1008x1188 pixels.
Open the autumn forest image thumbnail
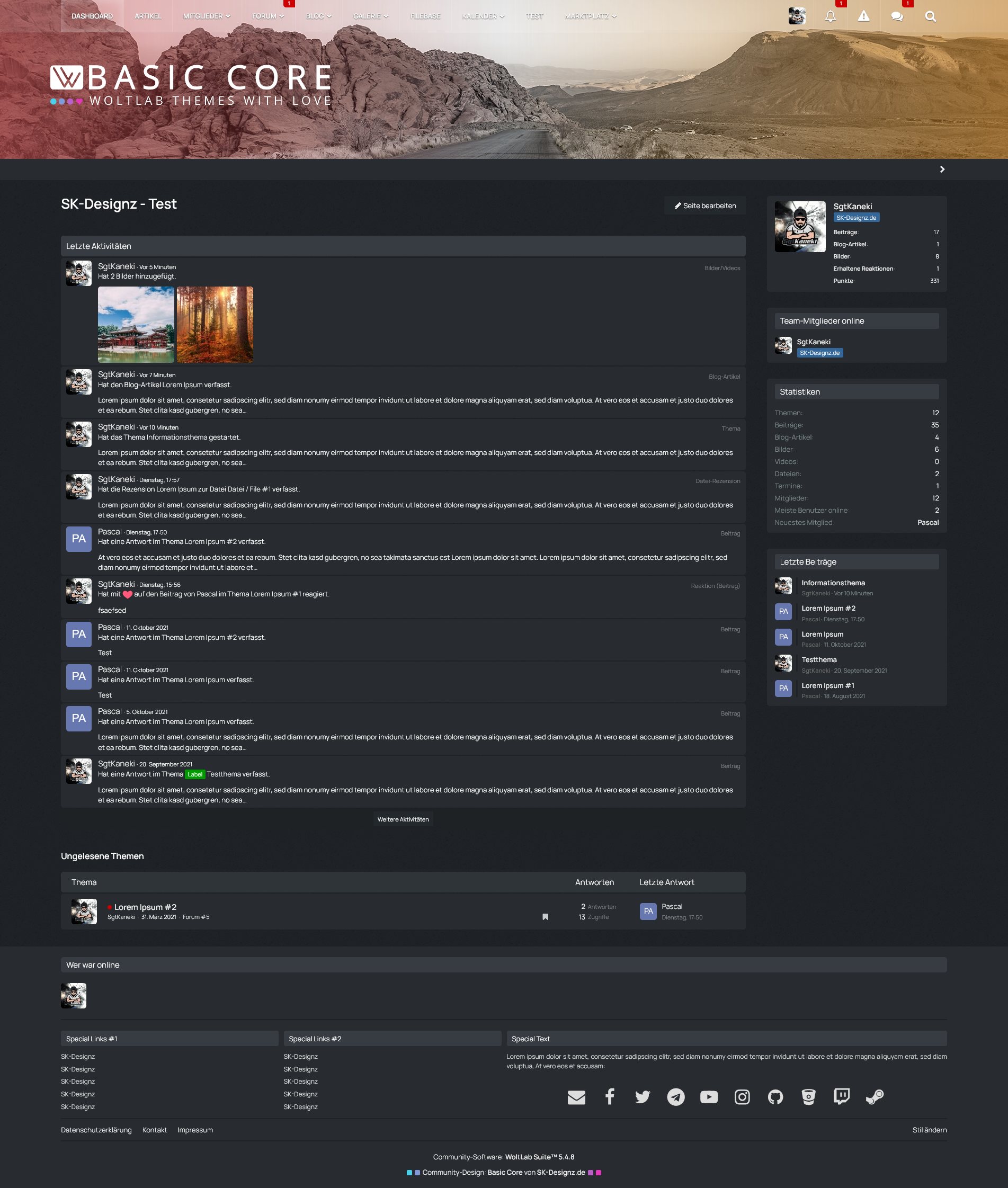pyautogui.click(x=215, y=325)
